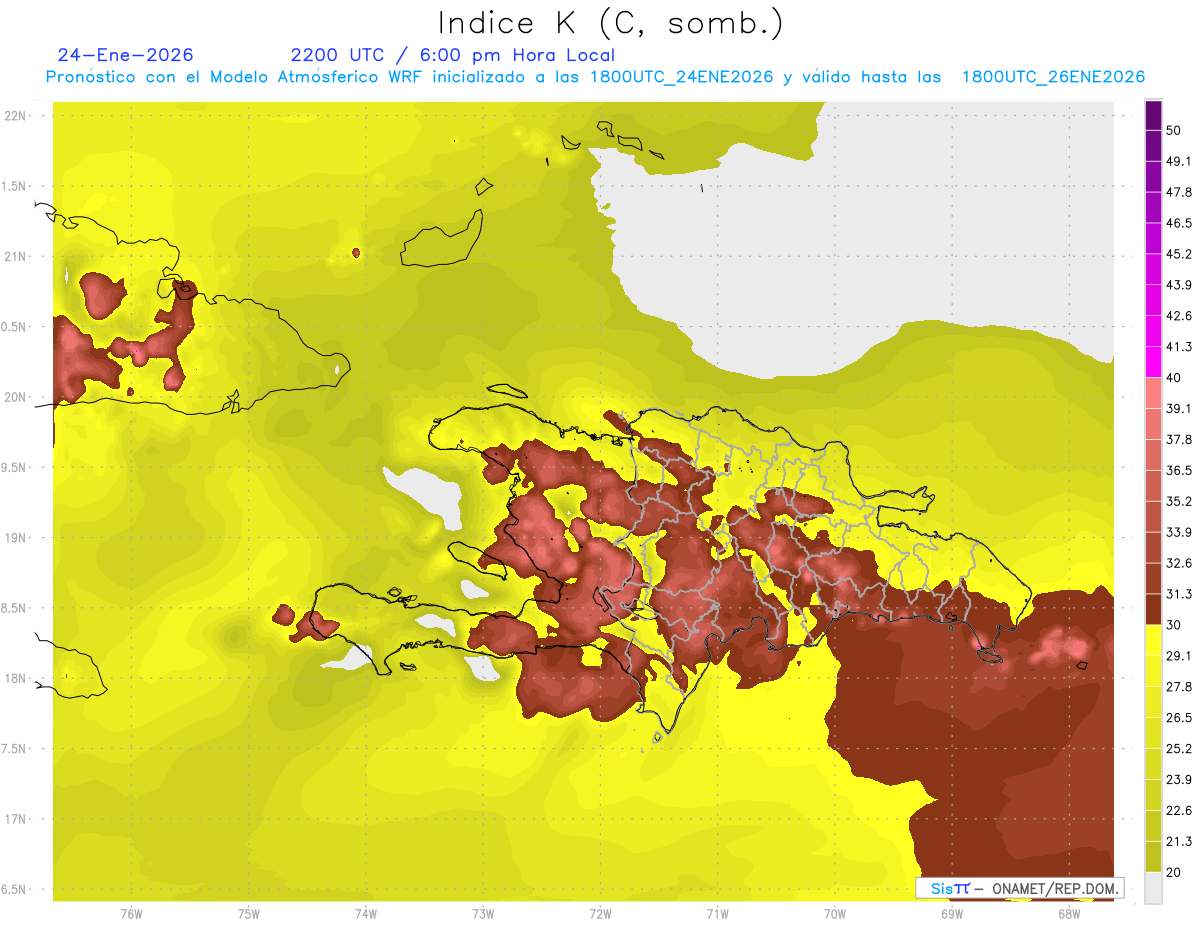
Task: Click the '22N' latitude axis label
Action: (16, 115)
